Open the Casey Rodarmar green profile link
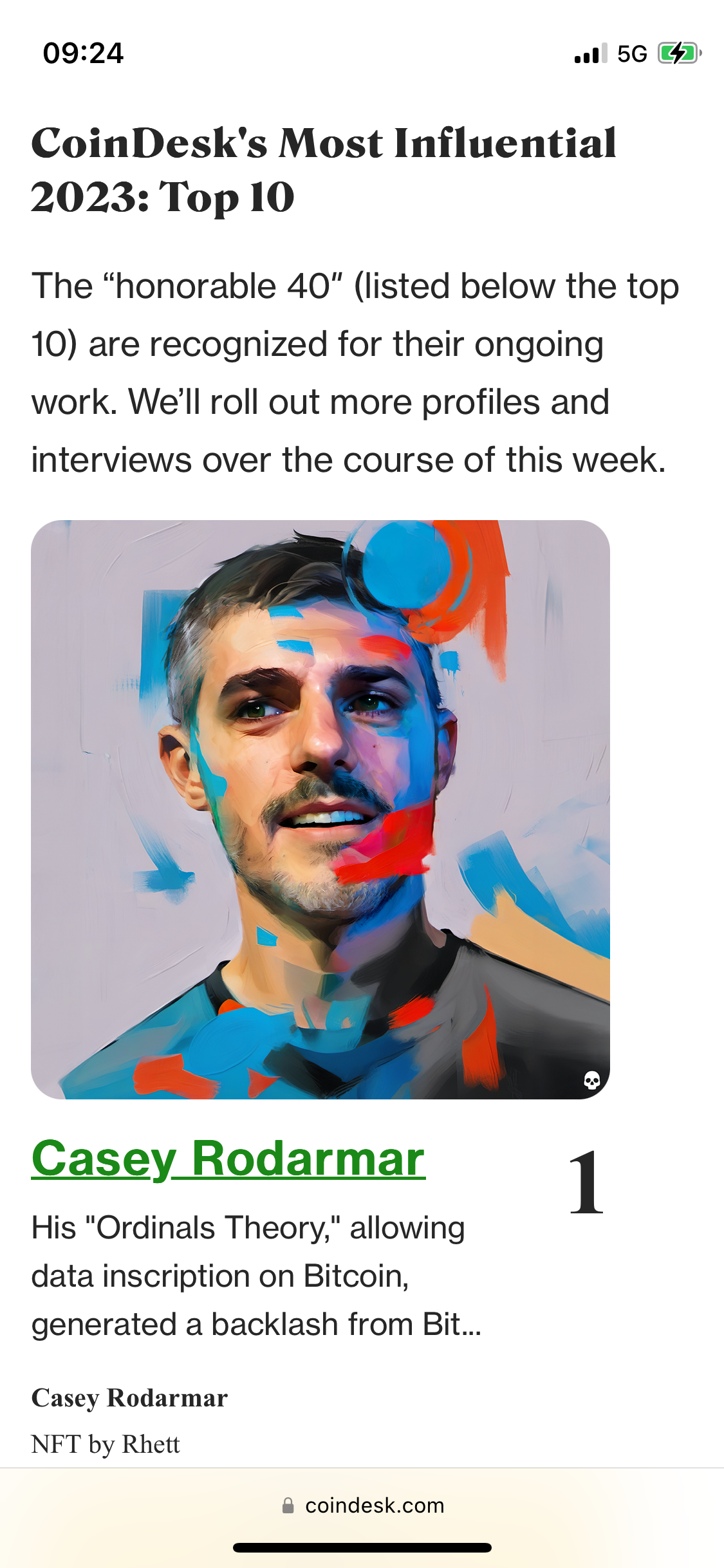This screenshot has width=724, height=1568. click(228, 1159)
